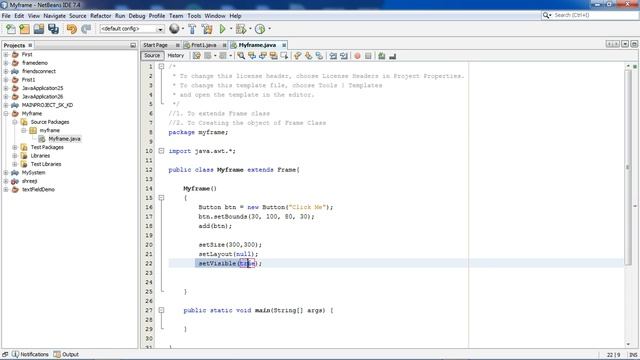The width and height of the screenshot is (640, 360).
Task: Expand the First project node
Action: (6, 54)
